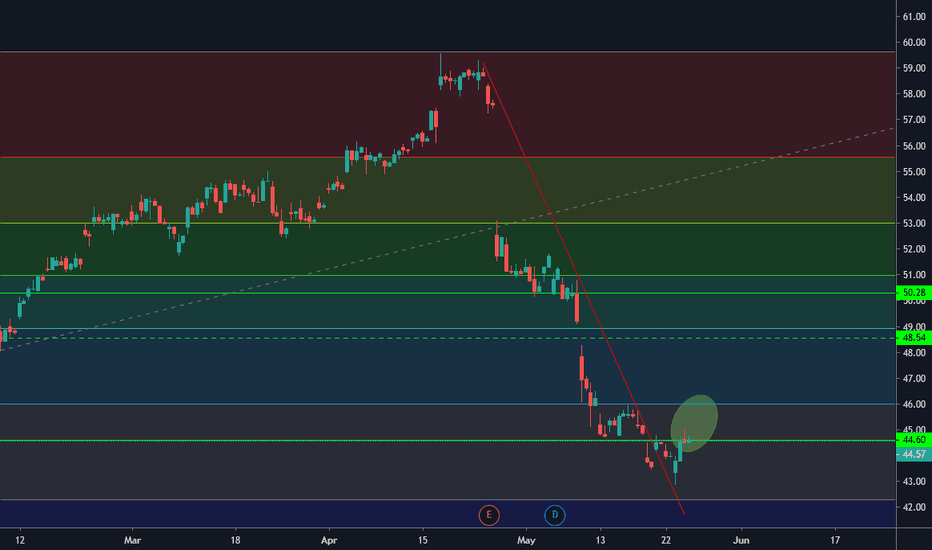Select the 48.54 dashed-line price label
The height and width of the screenshot is (550, 932).
pos(914,338)
